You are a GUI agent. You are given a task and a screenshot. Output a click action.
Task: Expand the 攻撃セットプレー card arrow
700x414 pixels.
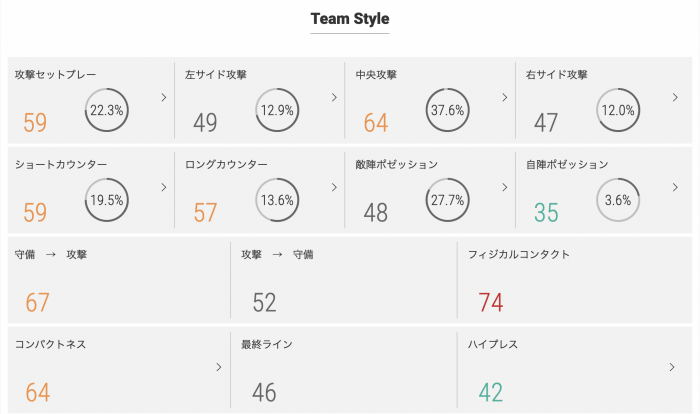pyautogui.click(x=163, y=98)
